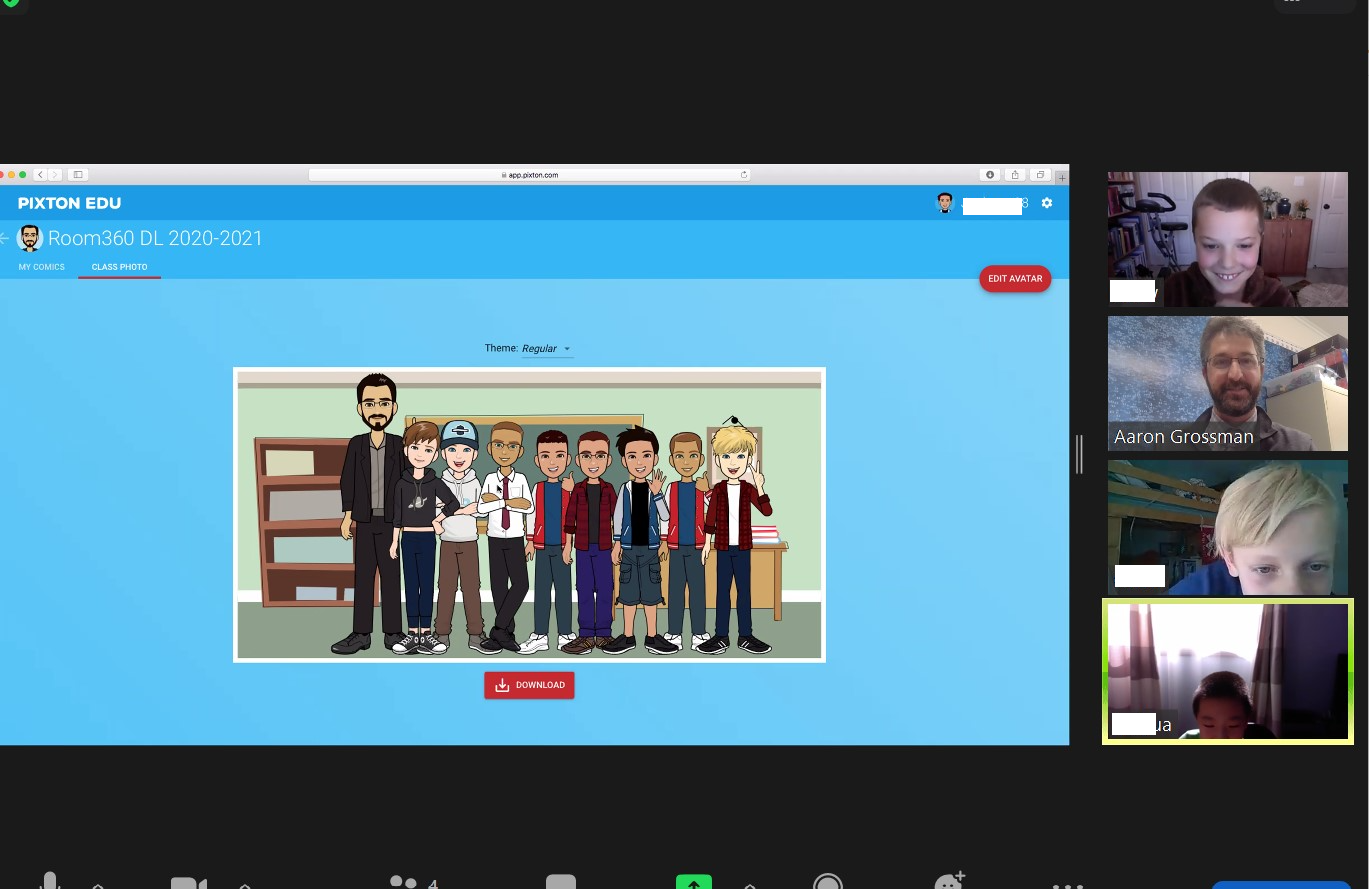Click the green Share Screen icon

pos(693,882)
